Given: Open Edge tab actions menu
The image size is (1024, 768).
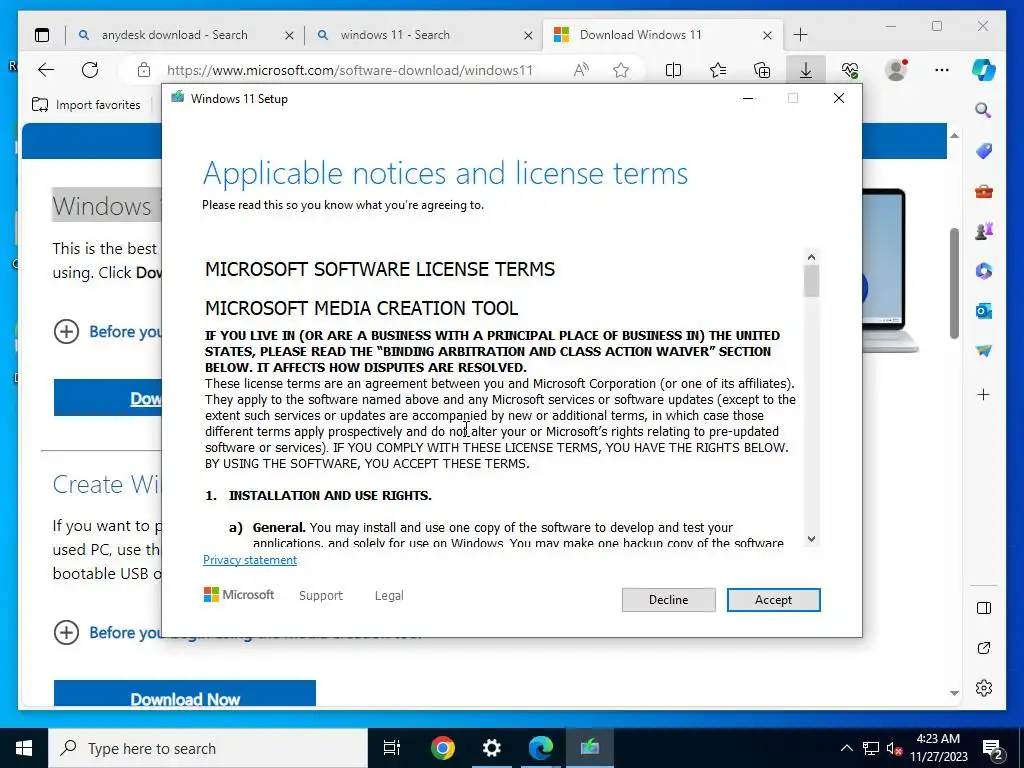Looking at the screenshot, I should [x=42, y=35].
